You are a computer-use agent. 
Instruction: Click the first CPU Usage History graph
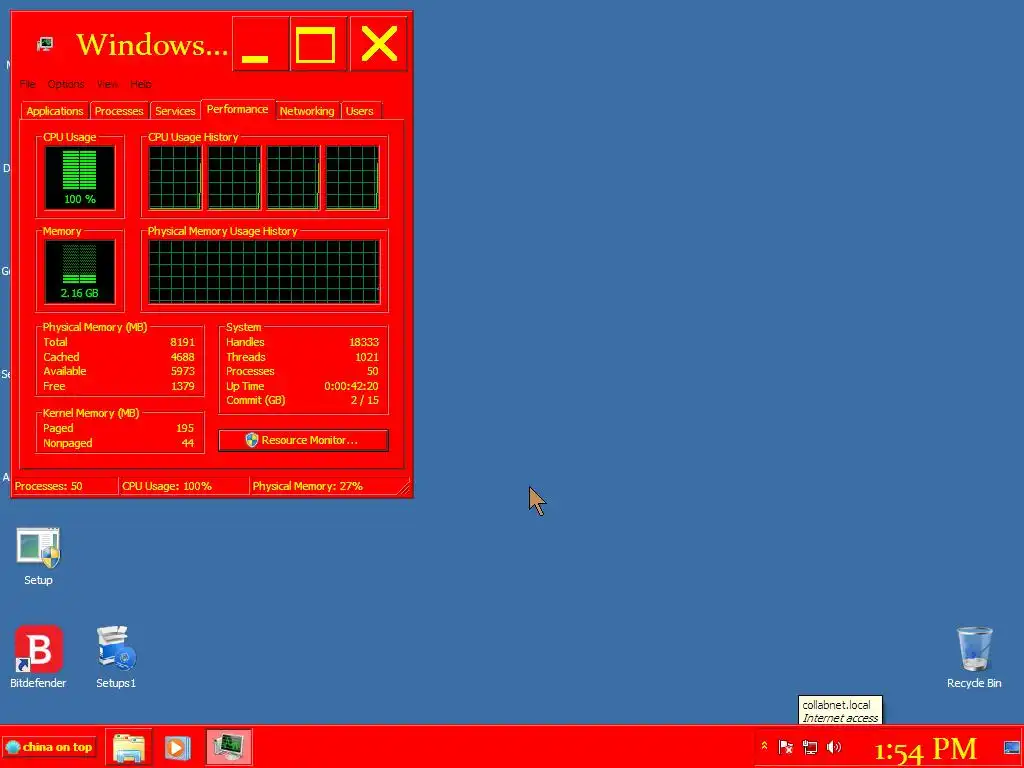[x=175, y=178]
